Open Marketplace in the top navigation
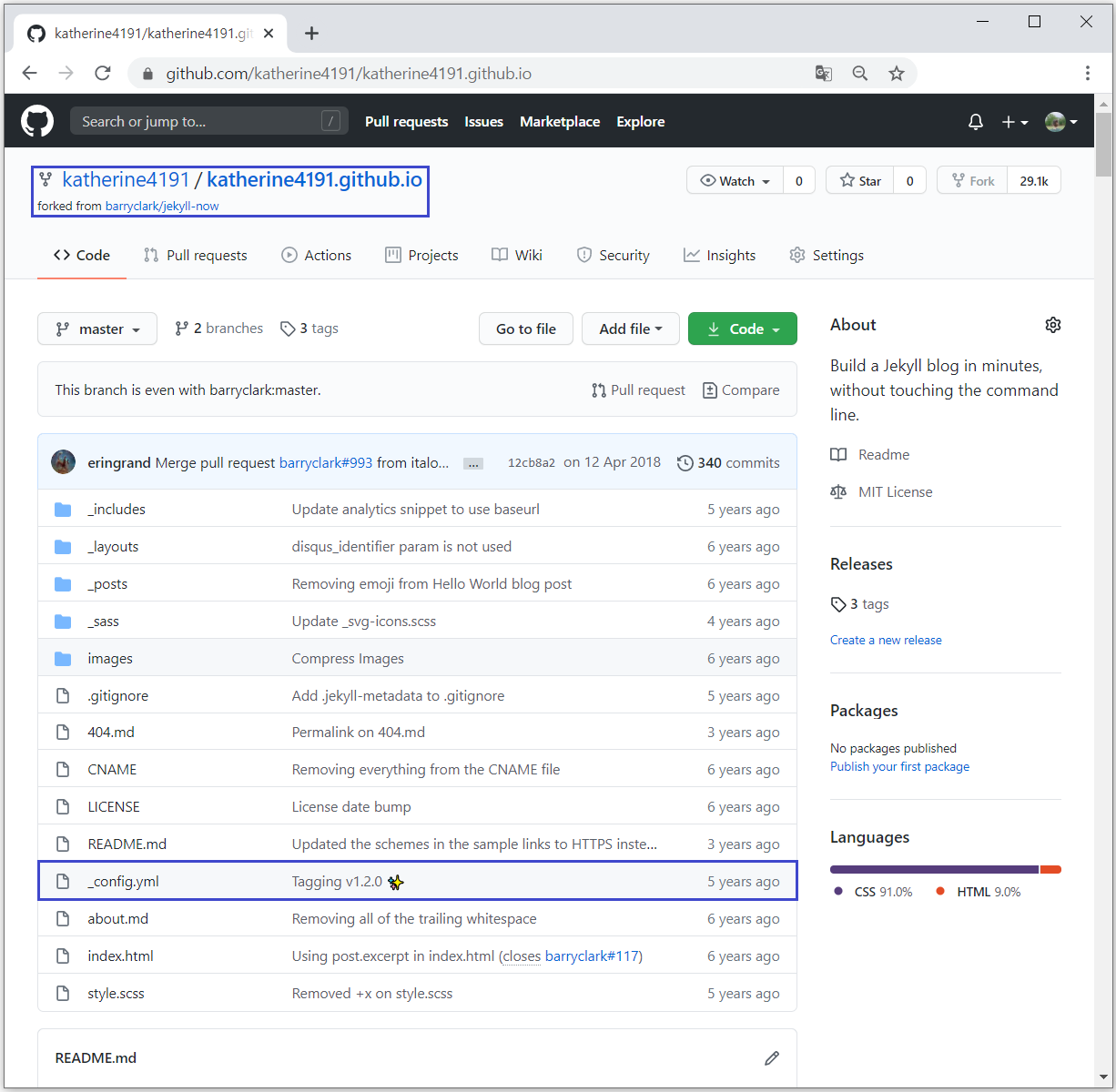The image size is (1116, 1092). tap(560, 122)
